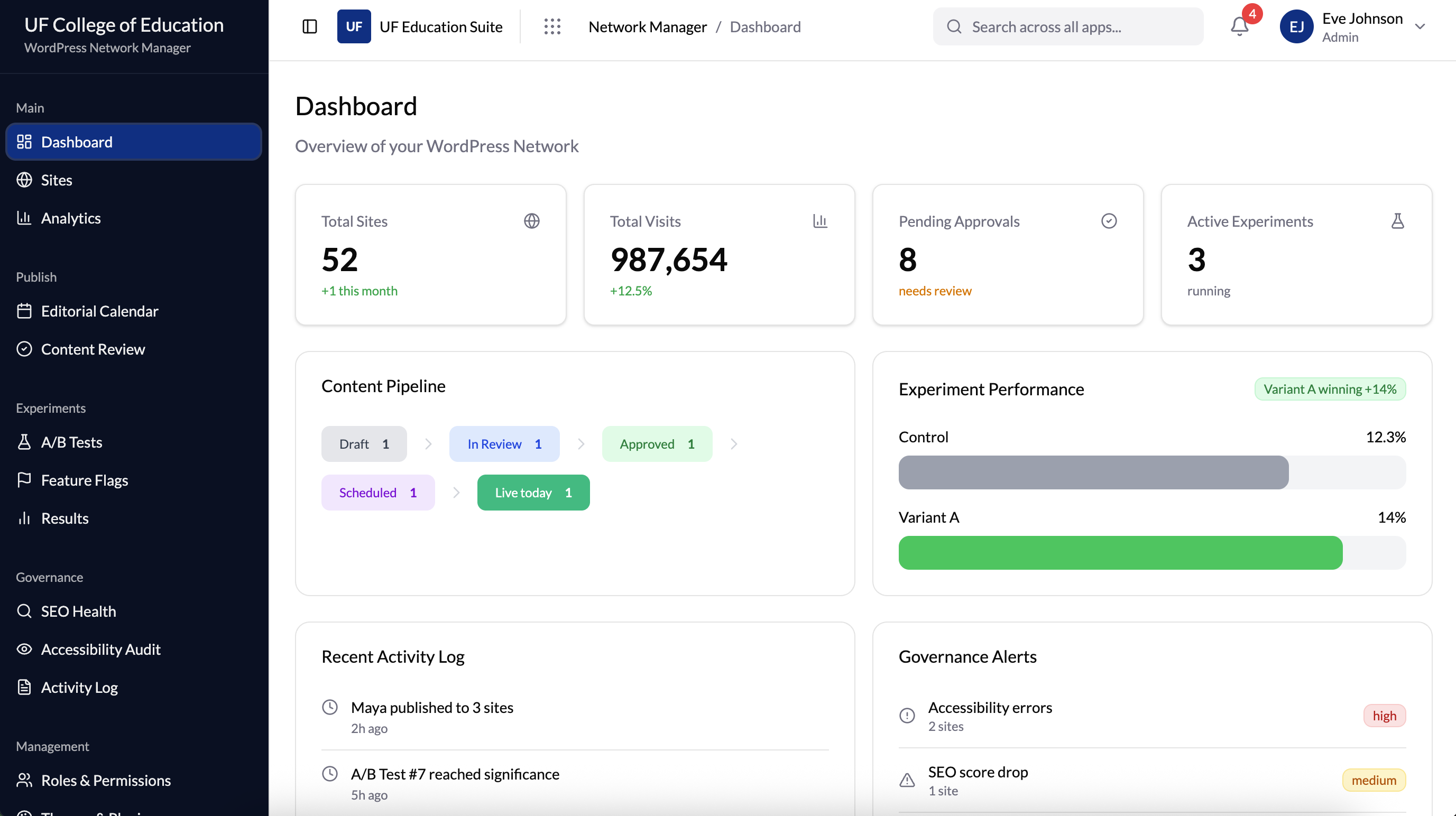Click the SEO Health magnifier icon
This screenshot has height=816, width=1456.
coord(24,611)
